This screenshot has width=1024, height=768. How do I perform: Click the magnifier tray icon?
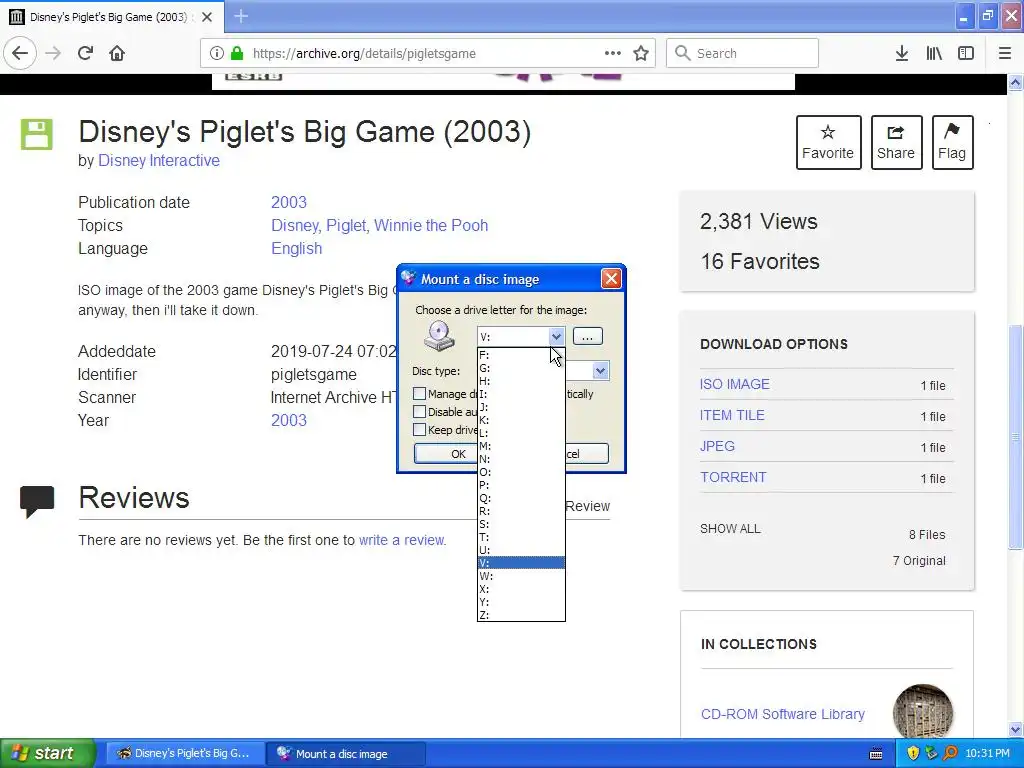950,753
